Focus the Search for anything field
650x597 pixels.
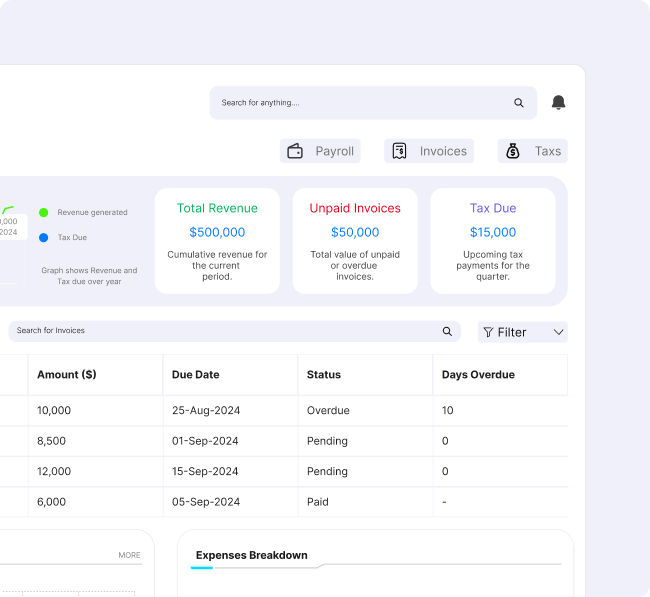point(360,103)
